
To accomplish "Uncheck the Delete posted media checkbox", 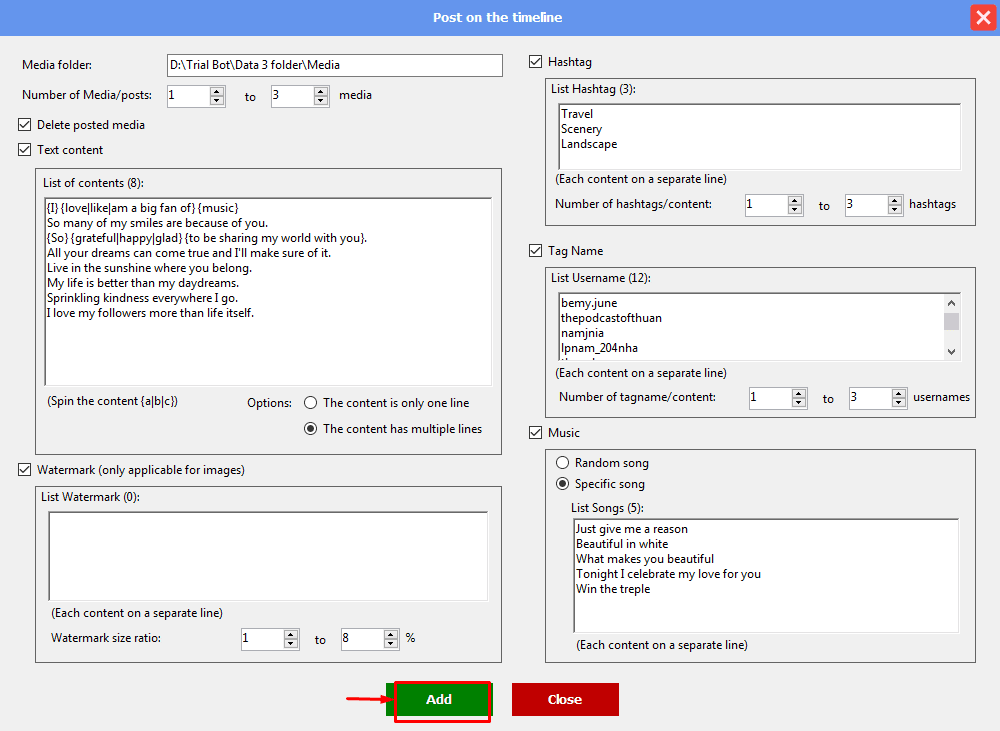I will click(25, 125).
